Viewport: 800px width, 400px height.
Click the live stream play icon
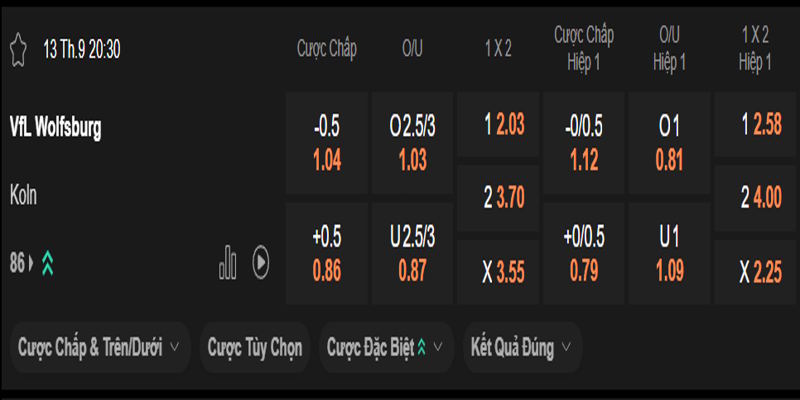point(260,263)
